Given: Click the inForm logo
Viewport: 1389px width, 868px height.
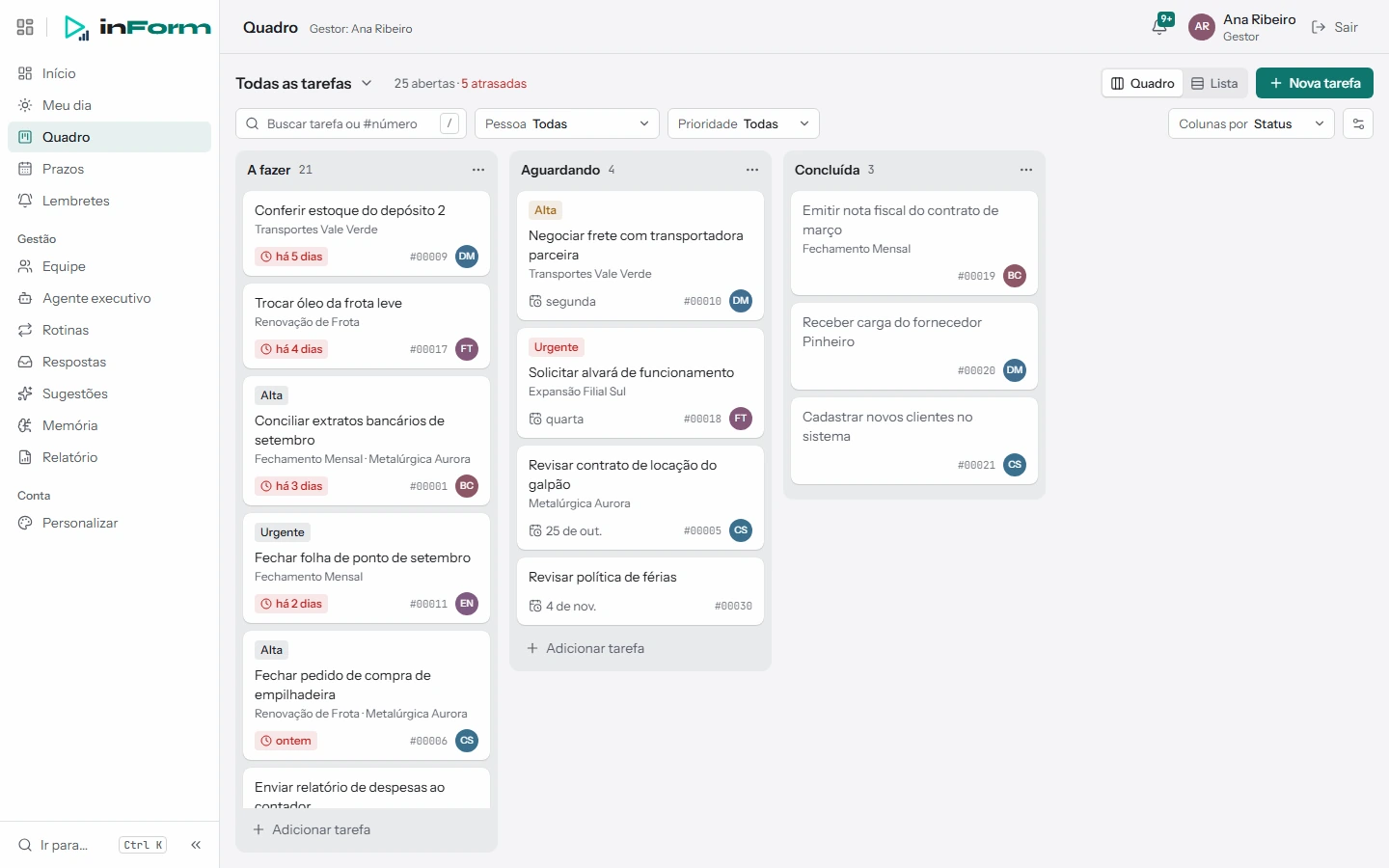Looking at the screenshot, I should [137, 27].
